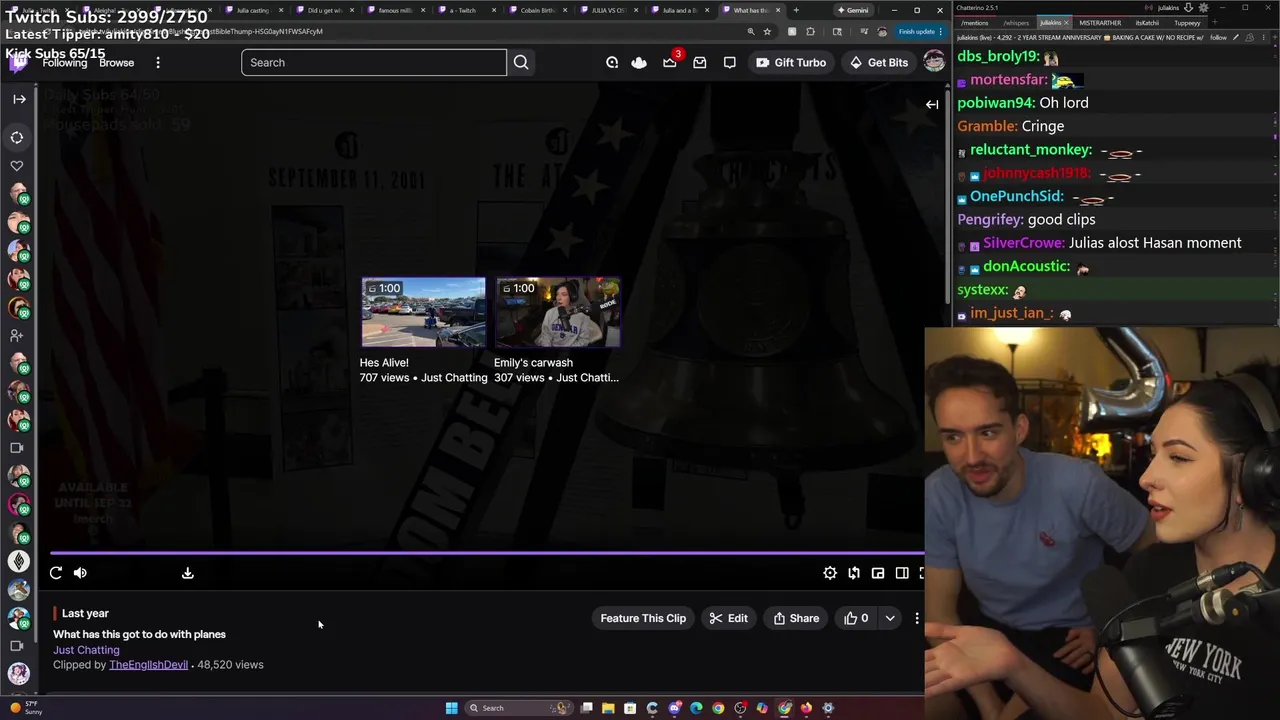Open File Explorer from the taskbar
Screen dimensions: 1280x720
pos(608,708)
